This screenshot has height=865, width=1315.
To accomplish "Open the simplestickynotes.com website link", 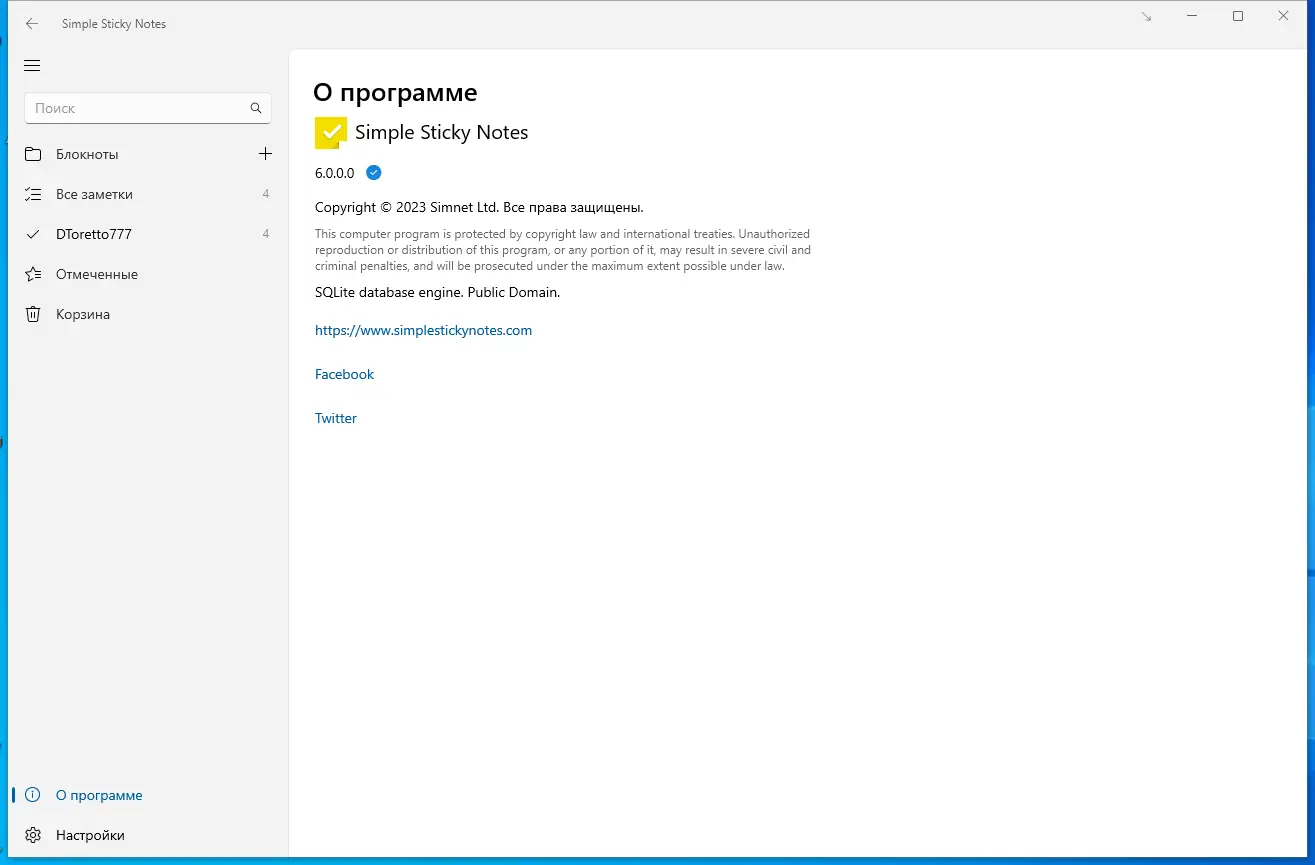I will (x=423, y=330).
